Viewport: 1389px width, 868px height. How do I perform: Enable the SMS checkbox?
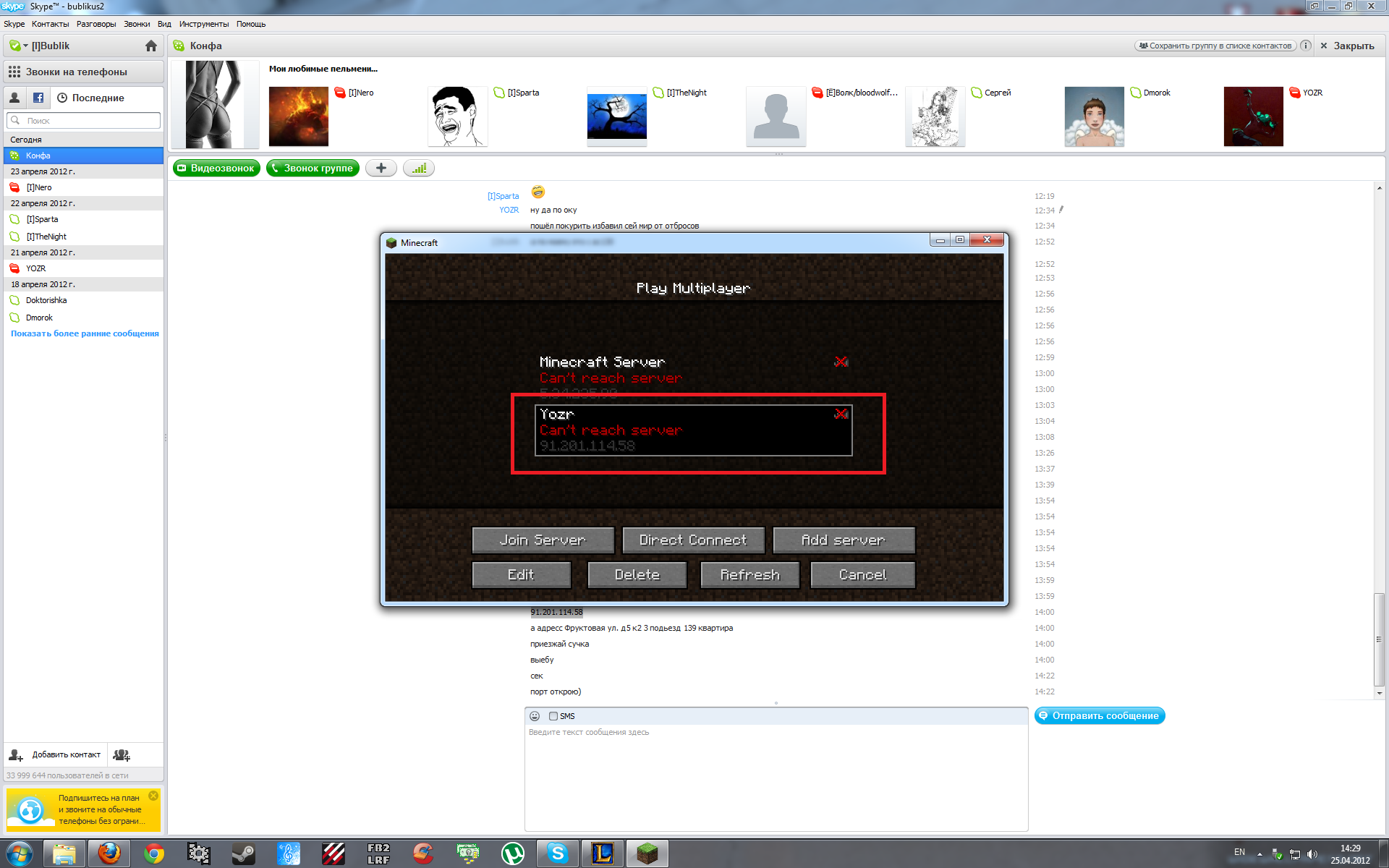coord(553,716)
